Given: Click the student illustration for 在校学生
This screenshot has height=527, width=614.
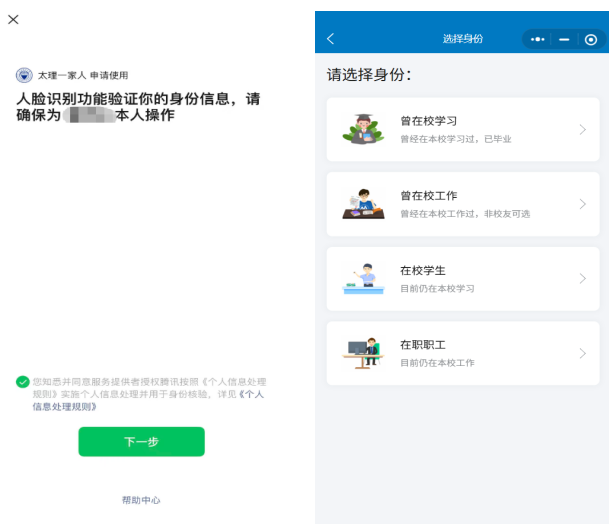Looking at the screenshot, I should 362,279.
